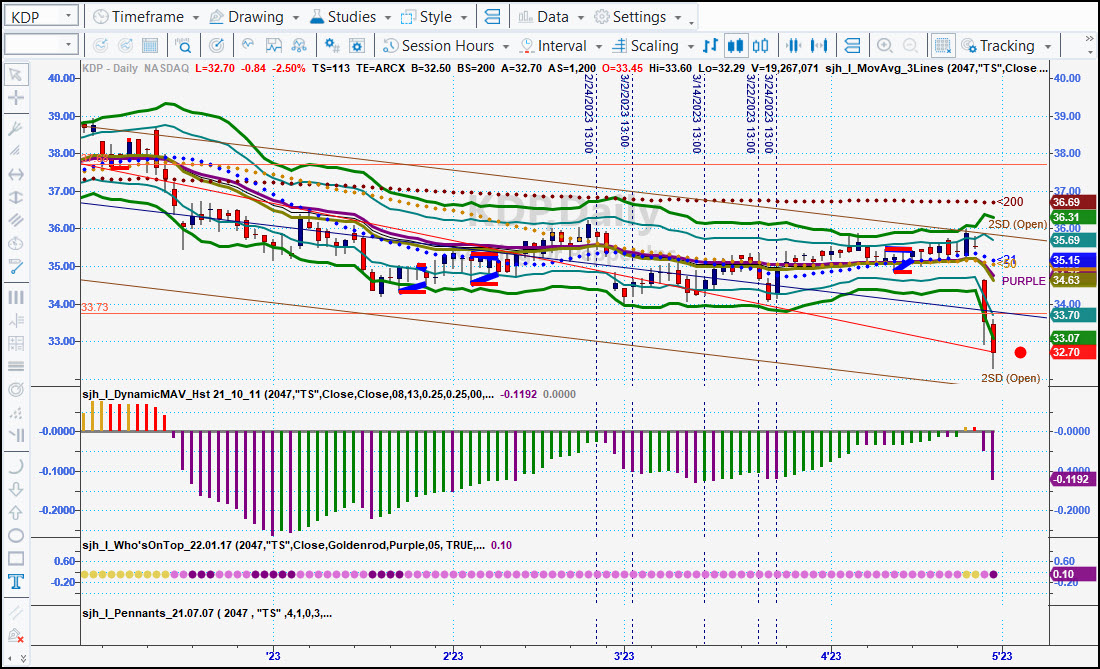Click the Session Hours button
This screenshot has height=669, width=1100.
point(438,46)
